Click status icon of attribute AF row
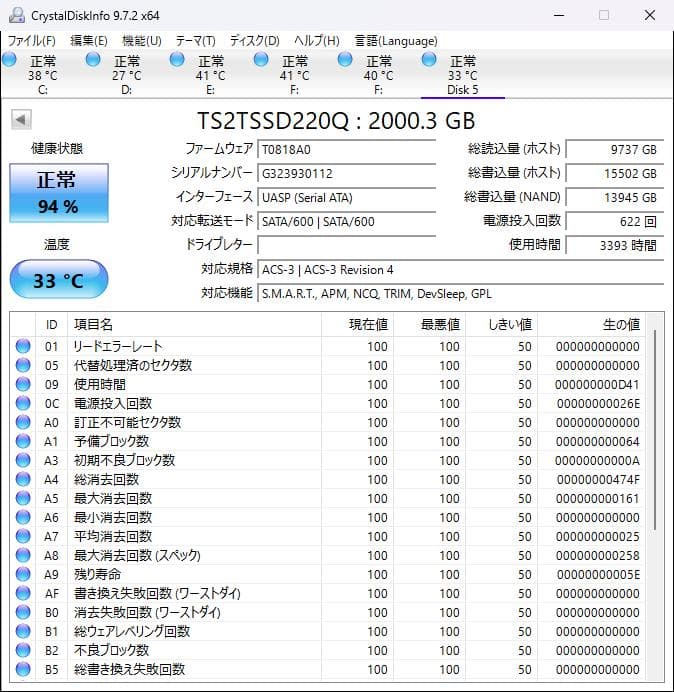674x692 pixels. [x=23, y=593]
